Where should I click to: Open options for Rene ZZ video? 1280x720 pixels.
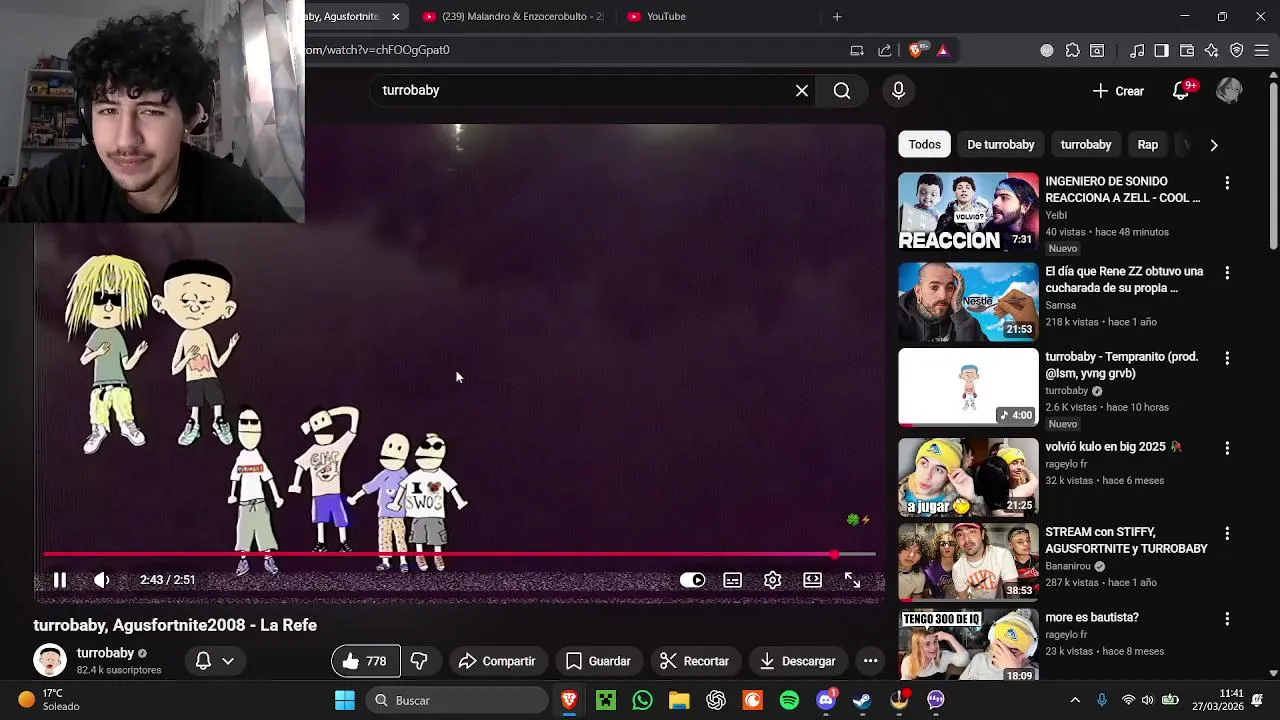[x=1227, y=273]
